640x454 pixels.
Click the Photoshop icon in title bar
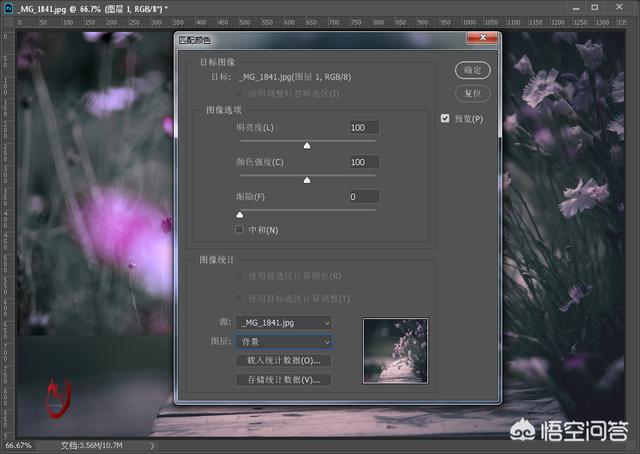(8, 9)
